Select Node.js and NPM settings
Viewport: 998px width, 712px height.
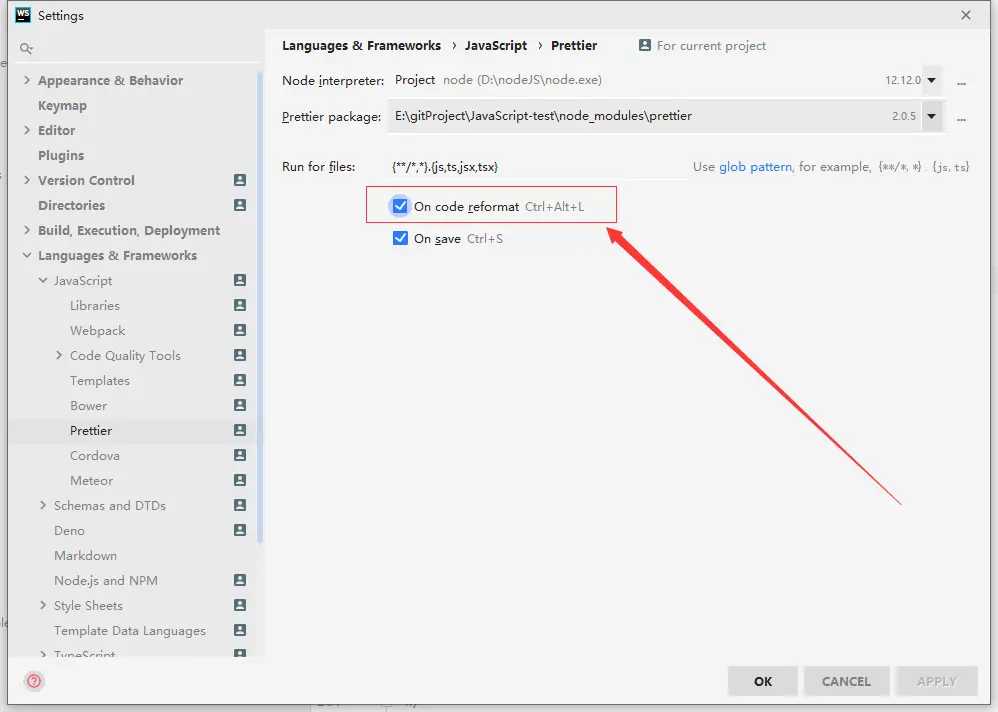coord(106,580)
